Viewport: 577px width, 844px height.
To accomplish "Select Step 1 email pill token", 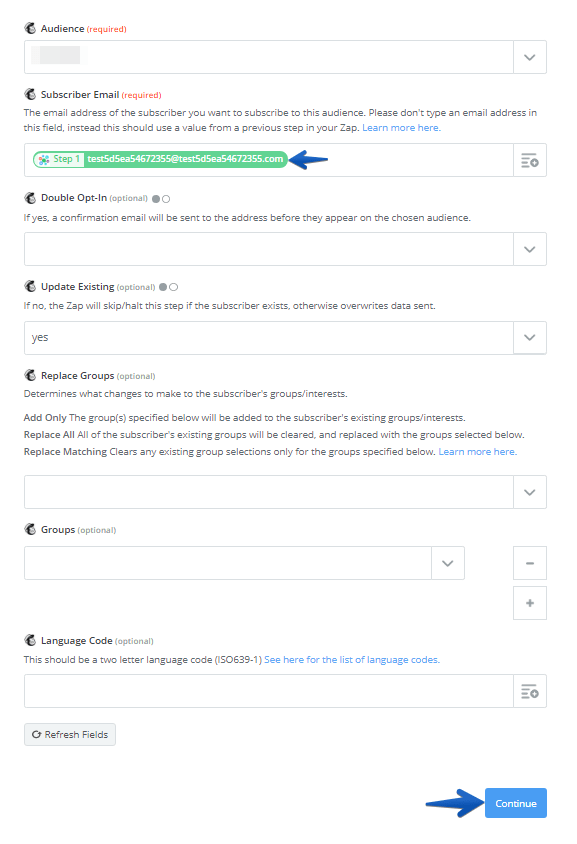I will click(x=160, y=159).
